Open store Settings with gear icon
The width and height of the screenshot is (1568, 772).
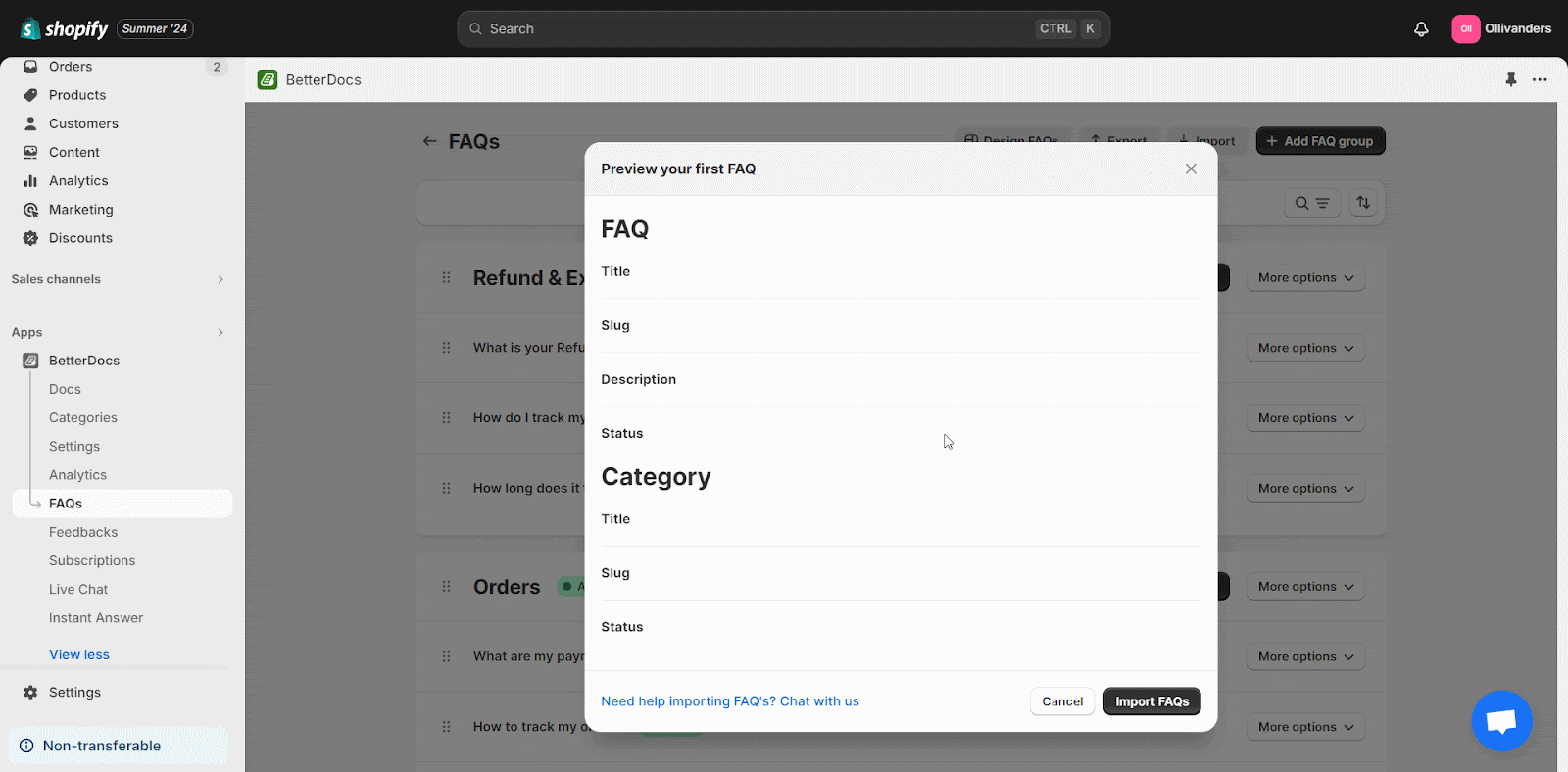[x=74, y=692]
